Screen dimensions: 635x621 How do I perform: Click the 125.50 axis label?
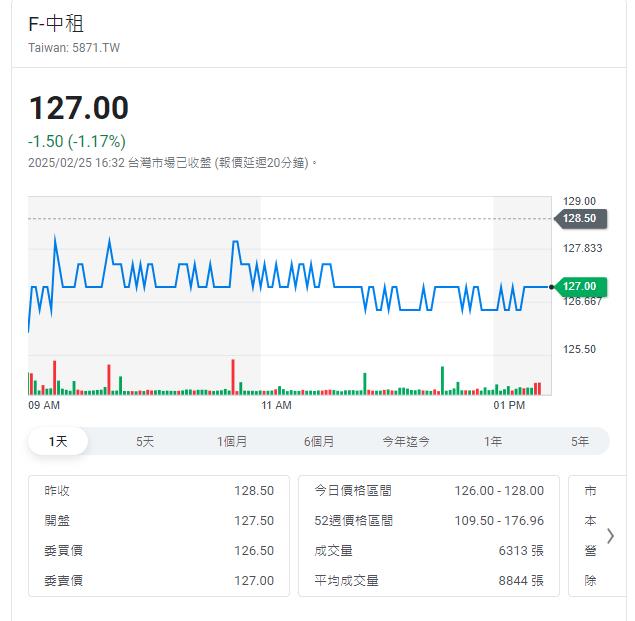(579, 349)
